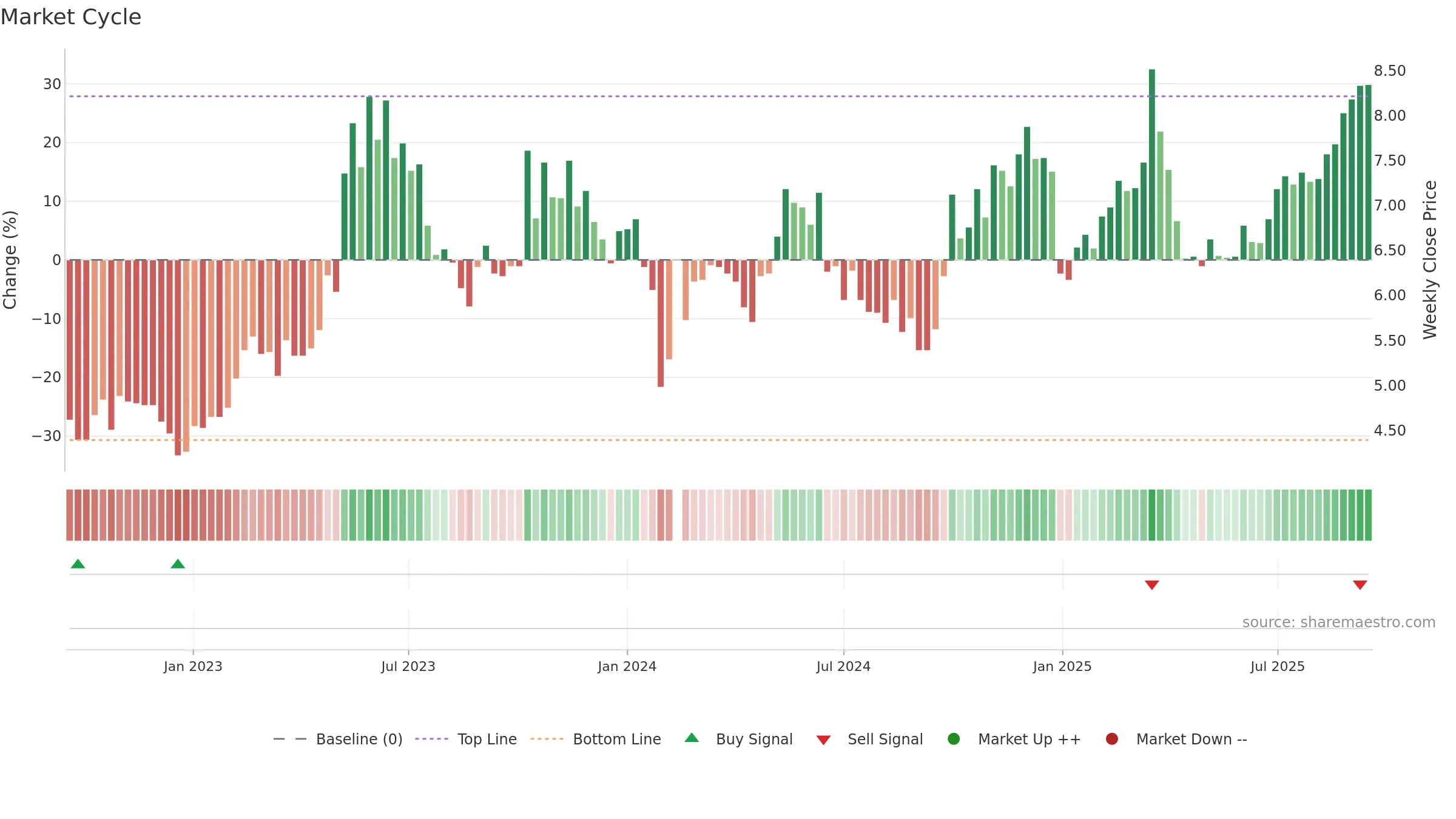Click the Jul 2024 axis label
The image size is (1456, 819).
point(843,666)
